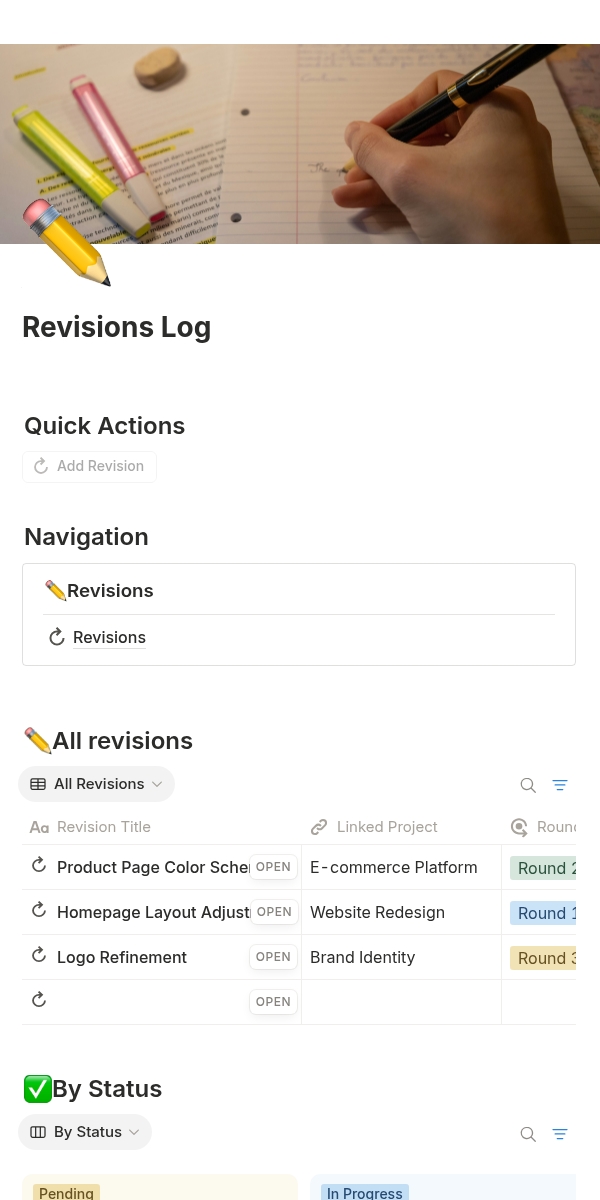
Task: Search within the All revisions table
Action: 528,786
